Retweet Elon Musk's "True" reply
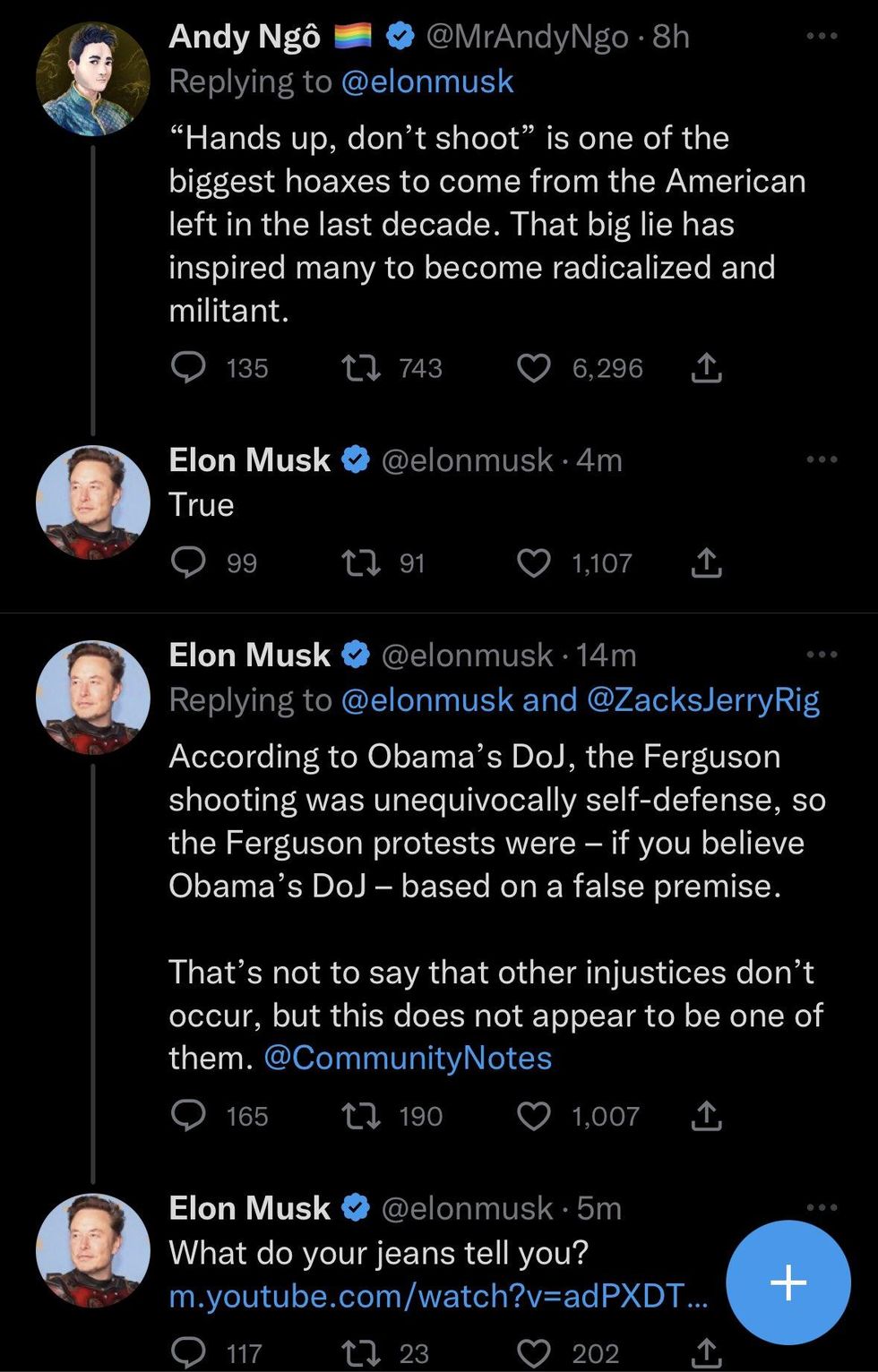Image resolution: width=878 pixels, height=1372 pixels. [361, 562]
